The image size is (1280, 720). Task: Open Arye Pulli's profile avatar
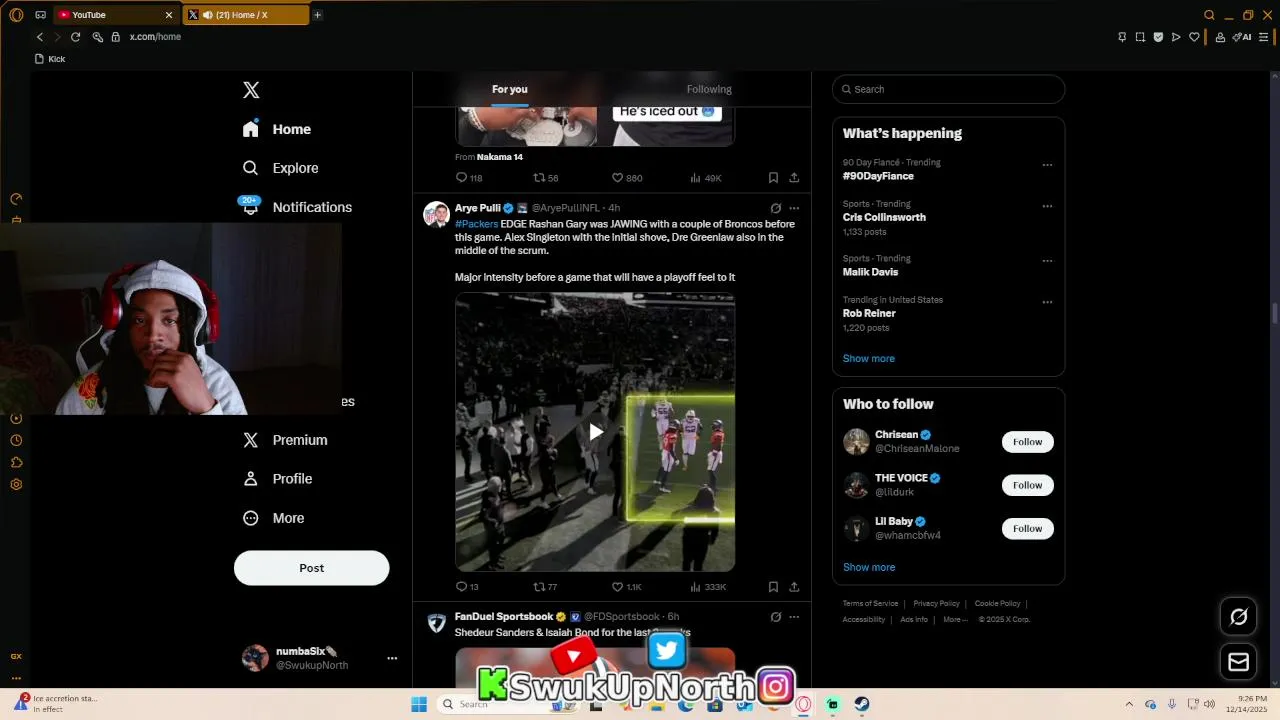coord(436,214)
